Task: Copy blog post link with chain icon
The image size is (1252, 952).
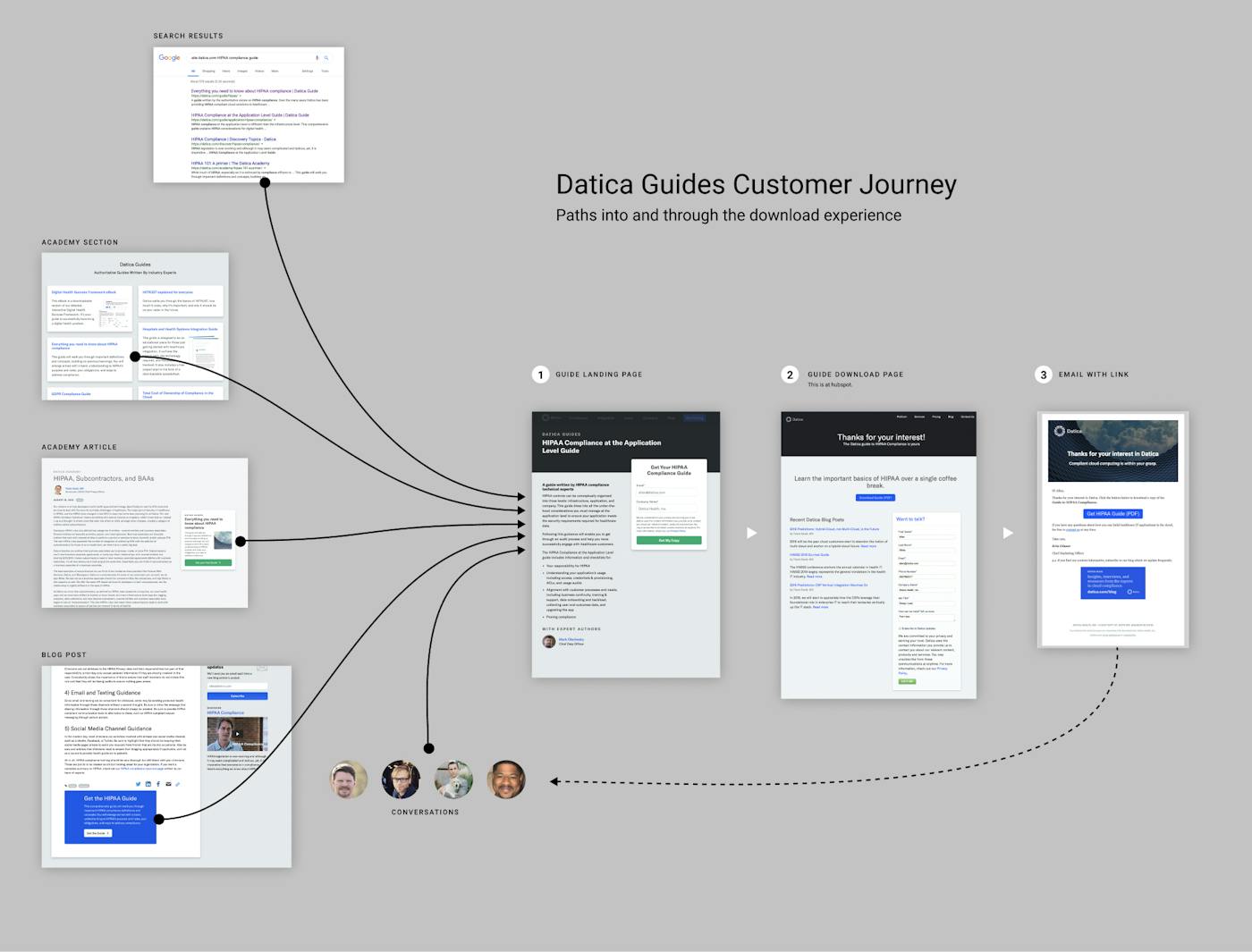Action: [178, 784]
